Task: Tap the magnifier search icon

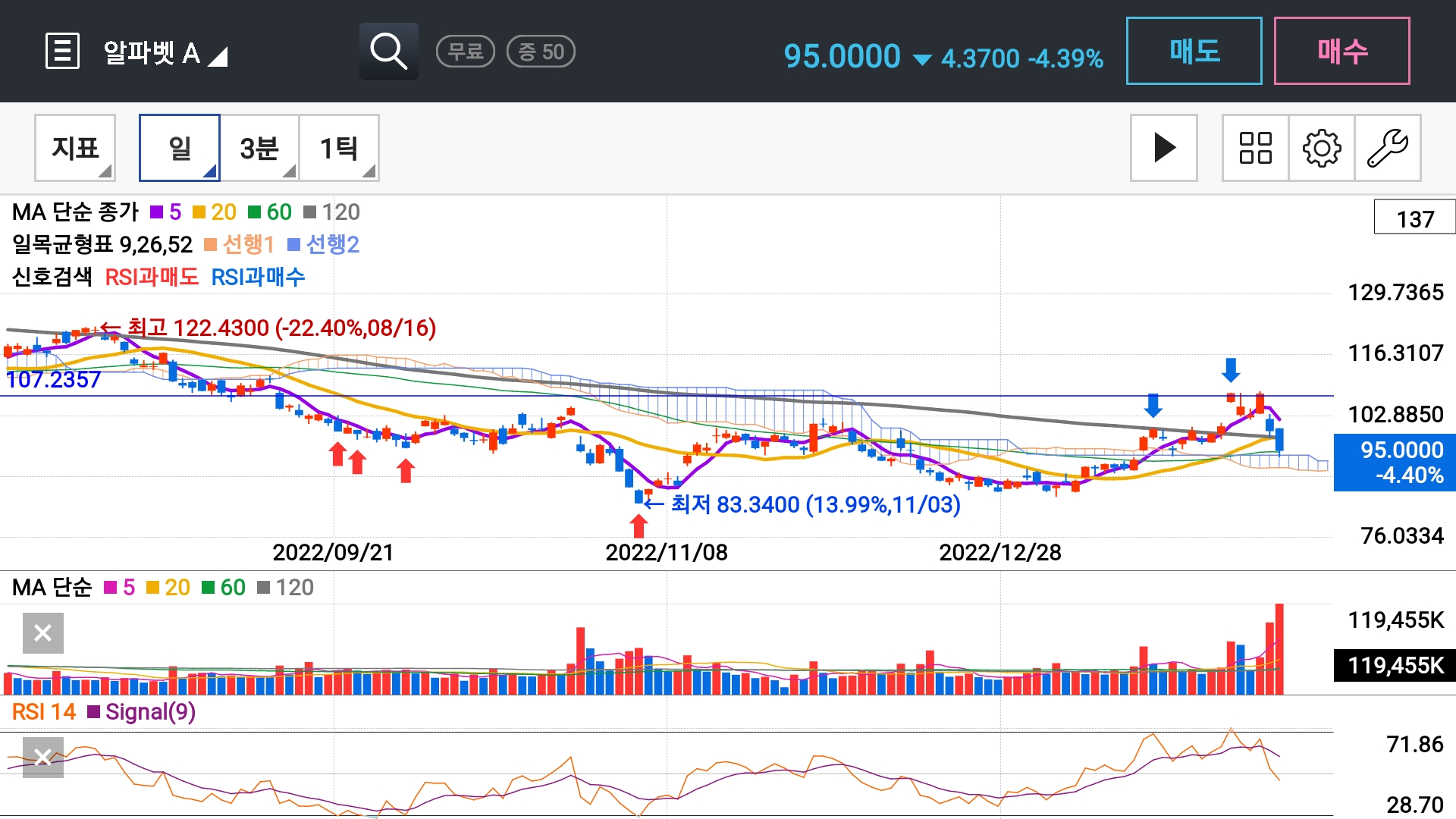Action: (389, 52)
